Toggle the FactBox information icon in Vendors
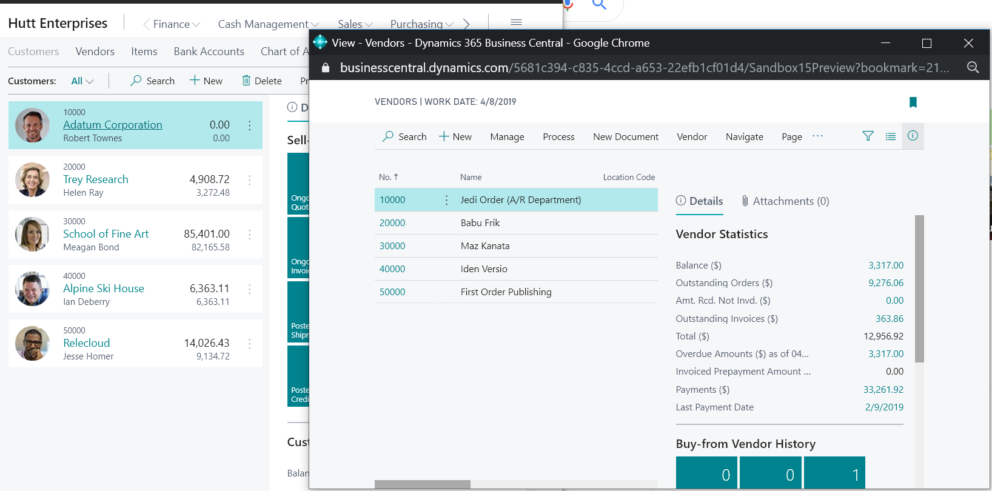Viewport: 992px width, 491px height. pyautogui.click(x=912, y=136)
